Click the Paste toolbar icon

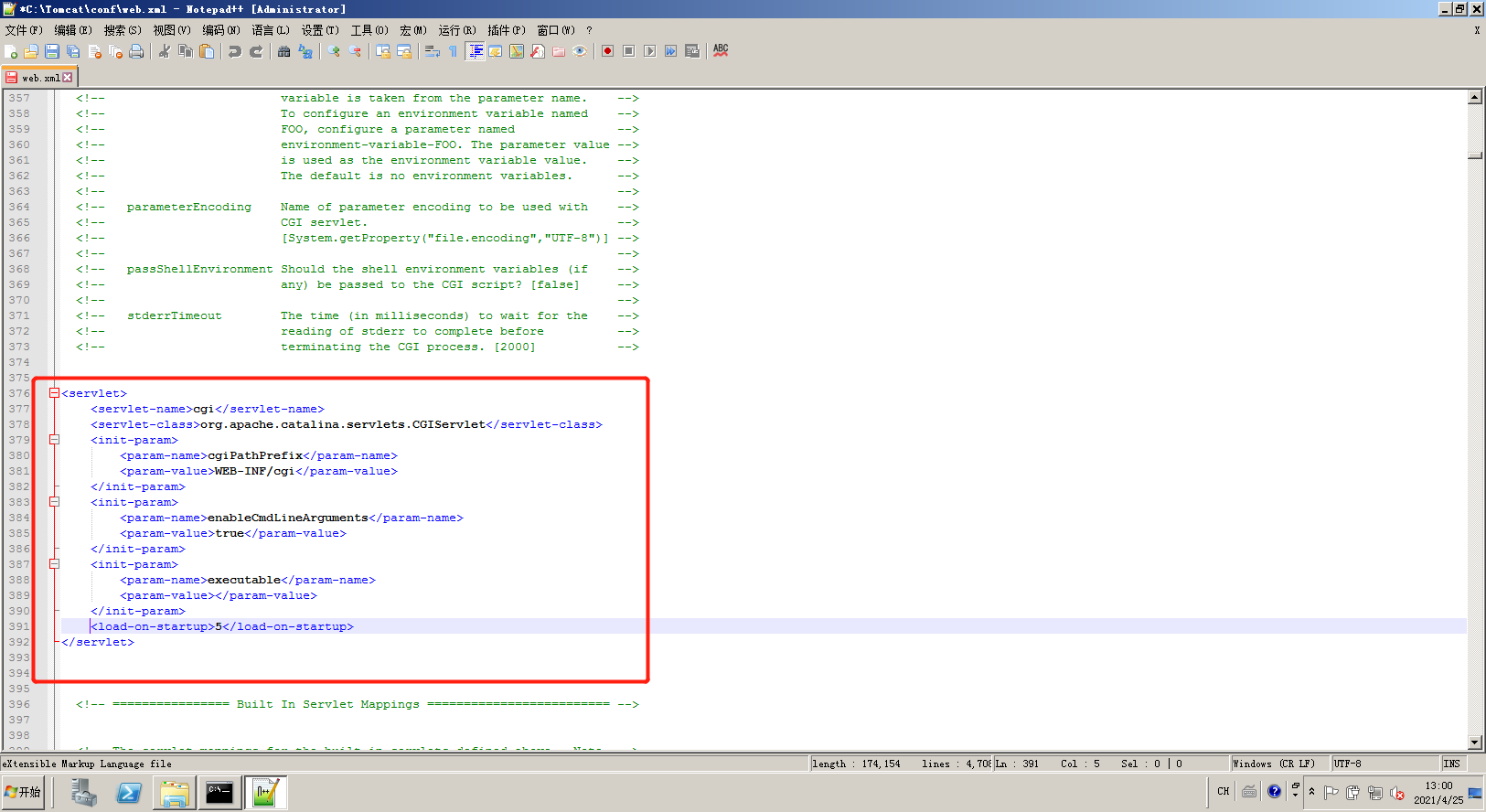click(207, 51)
